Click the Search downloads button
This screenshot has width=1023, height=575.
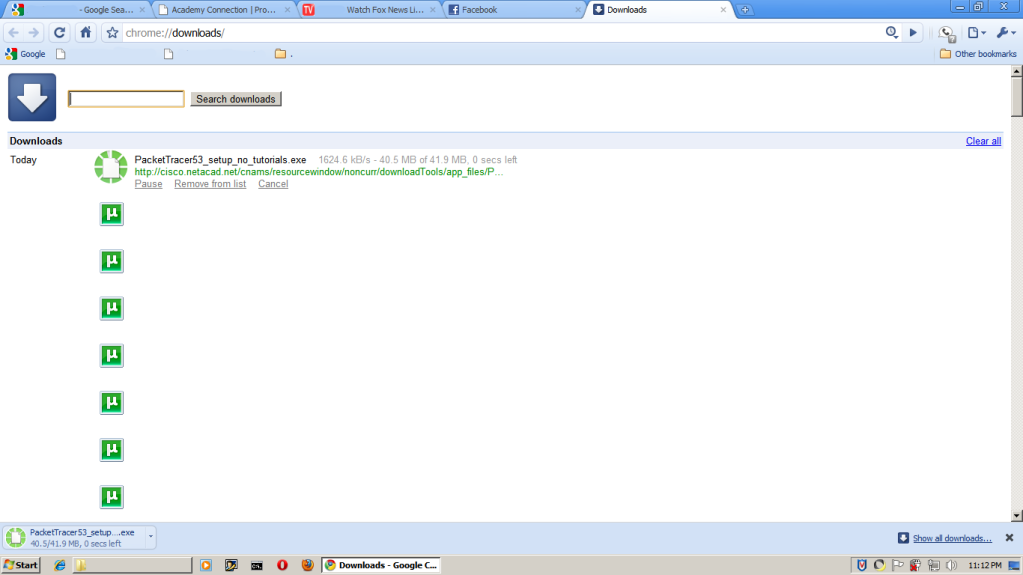pos(236,99)
